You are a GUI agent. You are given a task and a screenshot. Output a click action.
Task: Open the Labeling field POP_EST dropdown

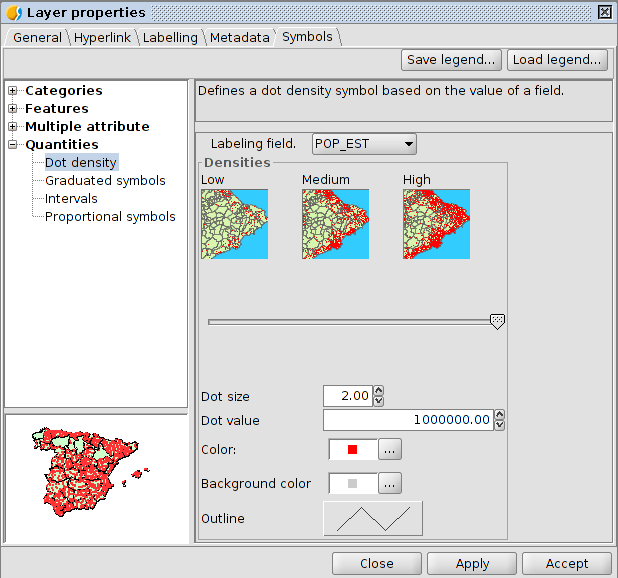(x=364, y=144)
